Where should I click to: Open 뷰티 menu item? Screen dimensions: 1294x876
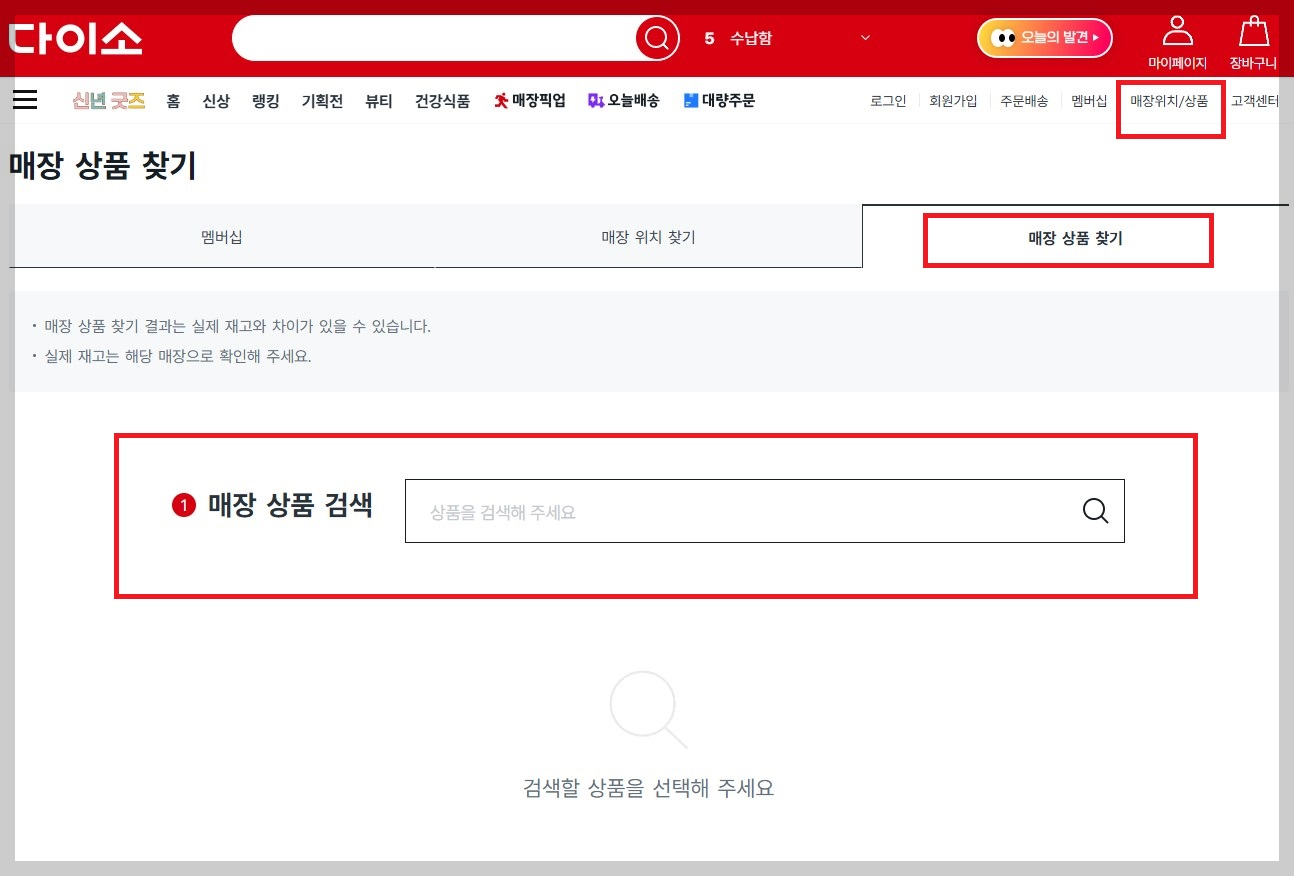coord(379,100)
